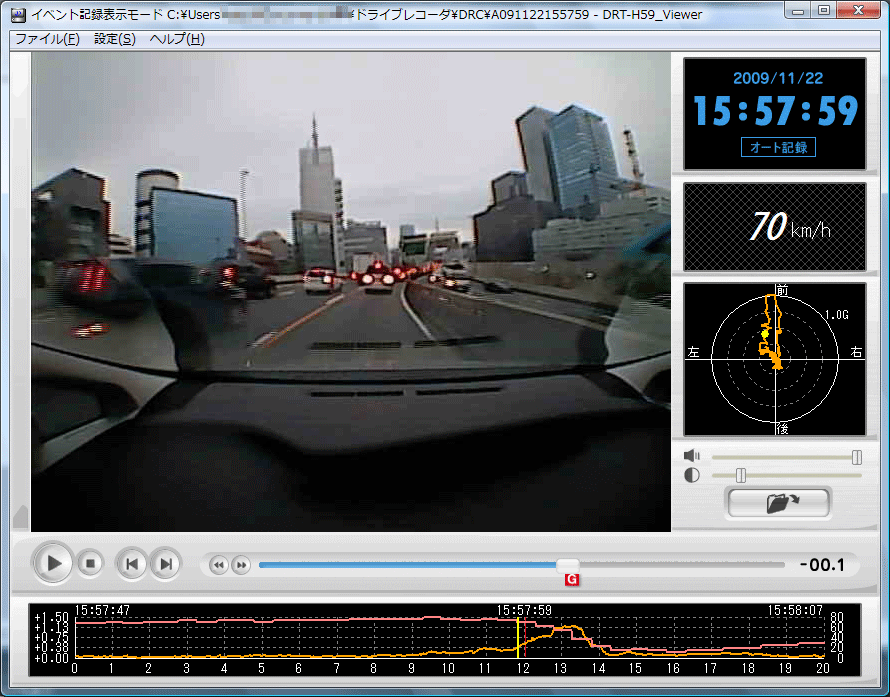Image resolution: width=890 pixels, height=697 pixels.
Task: Skip to the previous recording
Action: coord(131,564)
